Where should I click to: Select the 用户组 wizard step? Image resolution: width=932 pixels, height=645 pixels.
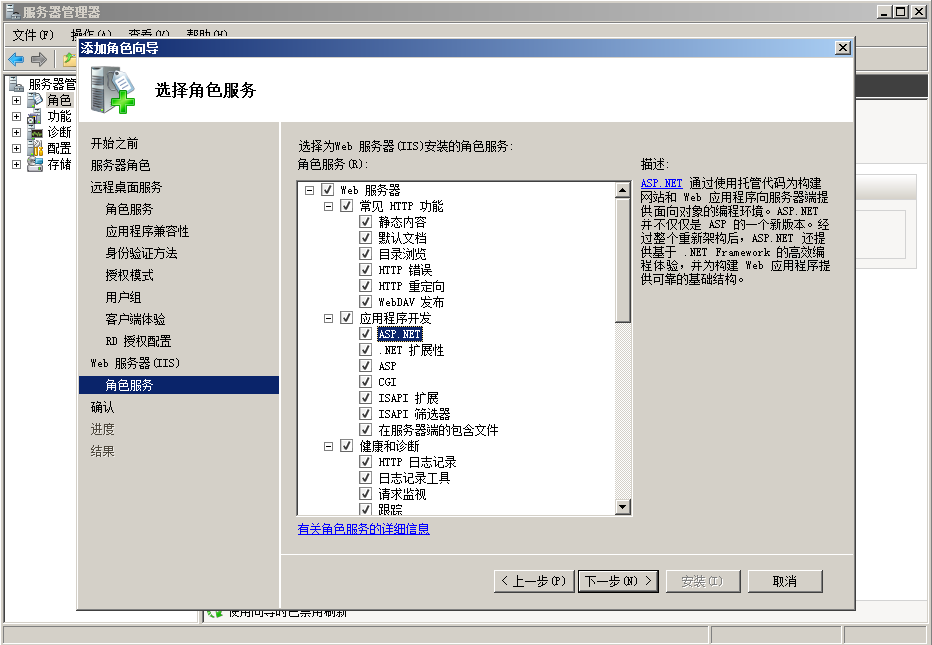pyautogui.click(x=123, y=297)
